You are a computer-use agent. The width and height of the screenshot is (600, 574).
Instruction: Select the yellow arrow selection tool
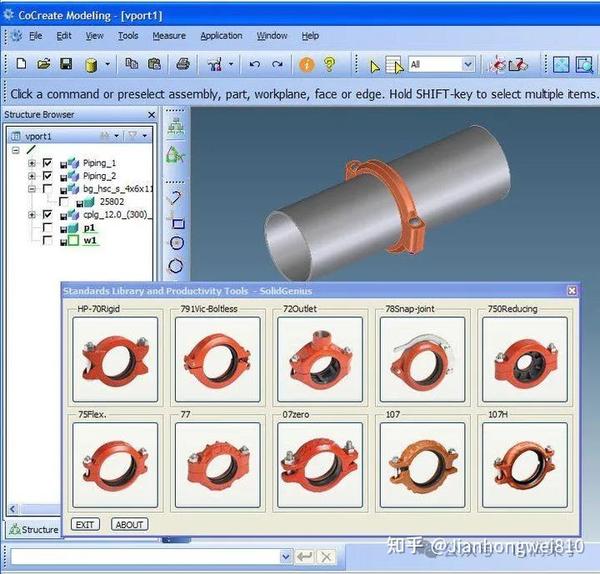375,66
